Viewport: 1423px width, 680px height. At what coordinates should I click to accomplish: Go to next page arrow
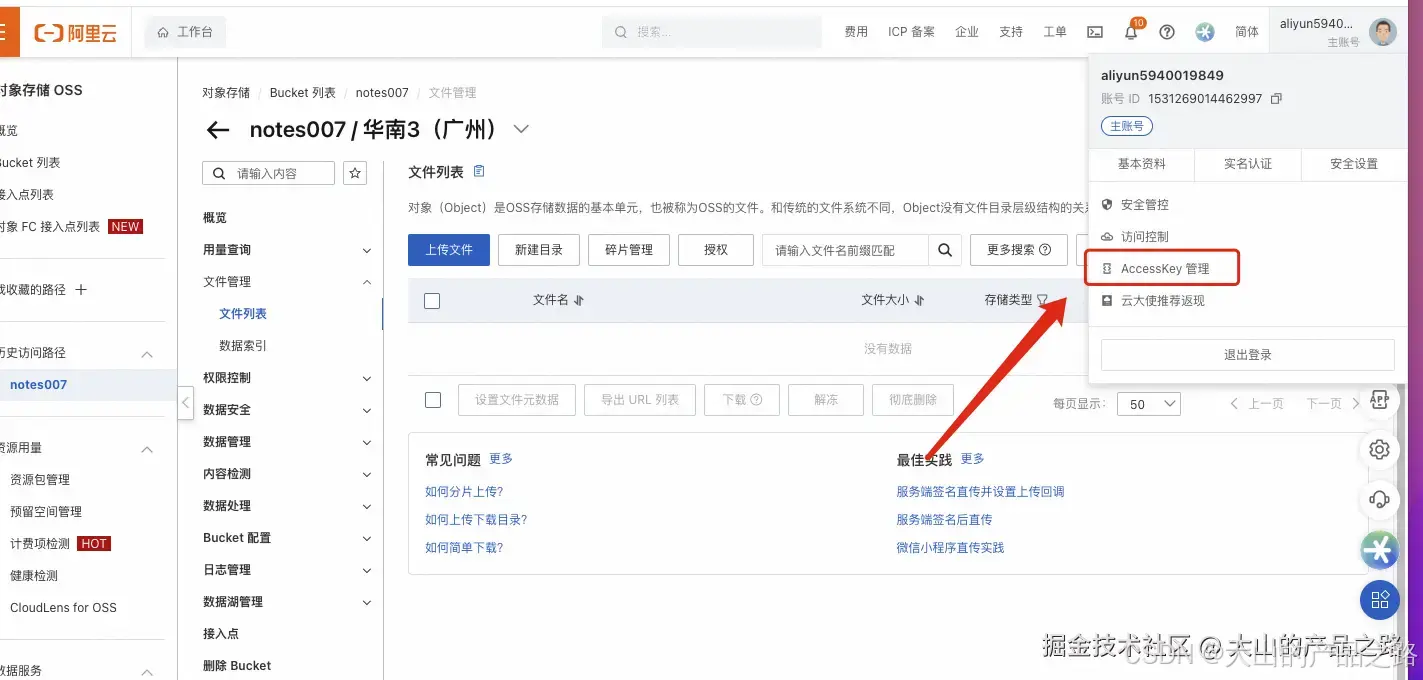[1356, 404]
